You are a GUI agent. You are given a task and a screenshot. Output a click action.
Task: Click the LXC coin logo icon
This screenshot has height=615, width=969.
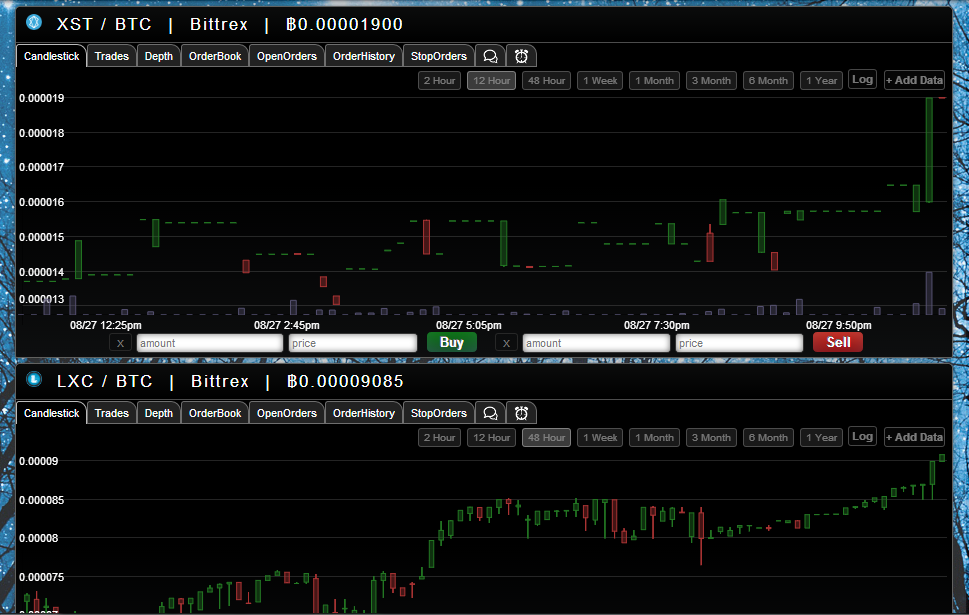[33, 380]
